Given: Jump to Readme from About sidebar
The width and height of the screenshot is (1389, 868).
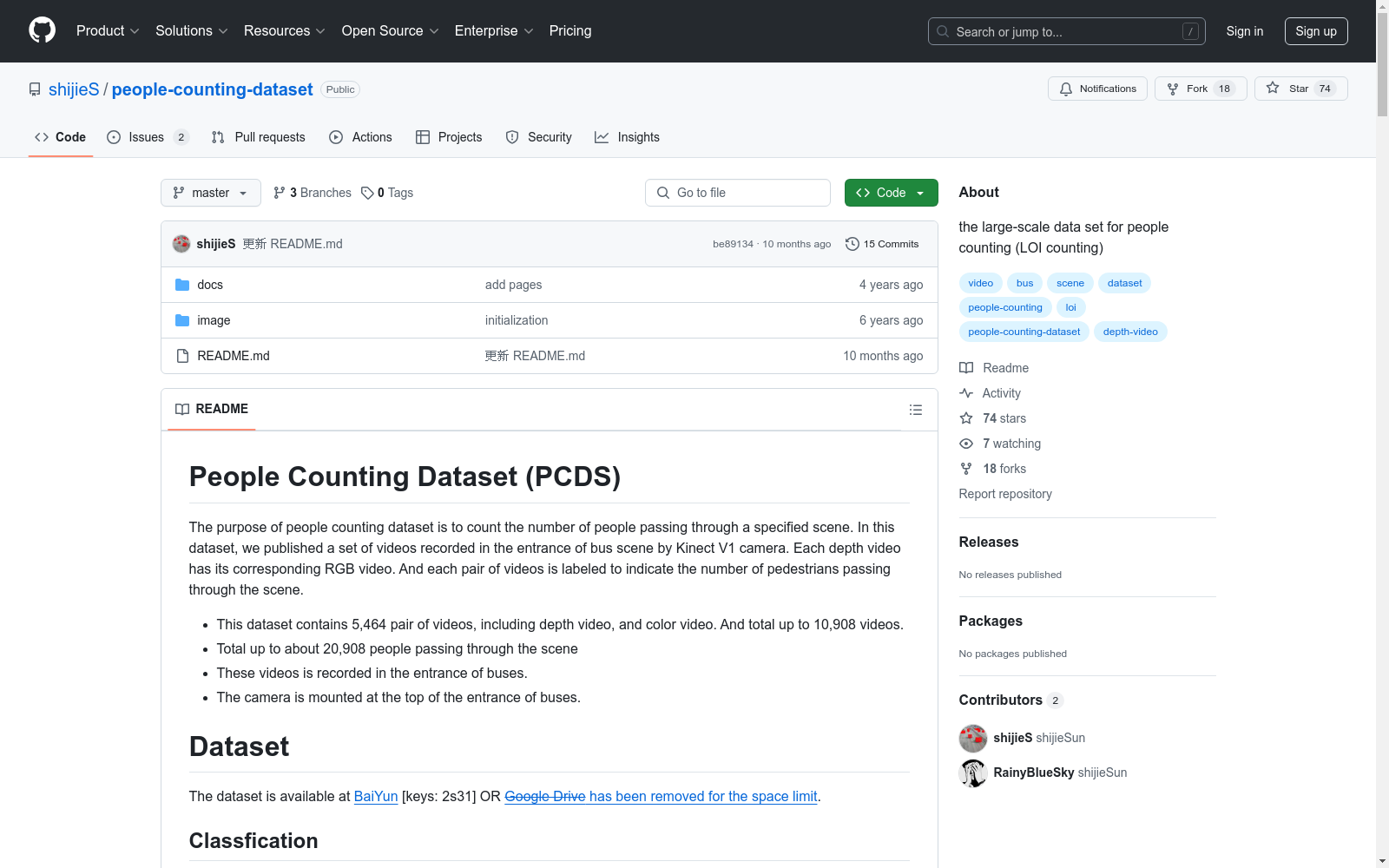Looking at the screenshot, I should [1004, 368].
